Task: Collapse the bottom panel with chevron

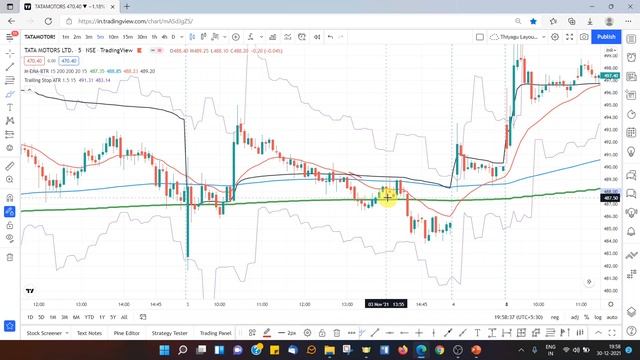Action: click(x=598, y=333)
